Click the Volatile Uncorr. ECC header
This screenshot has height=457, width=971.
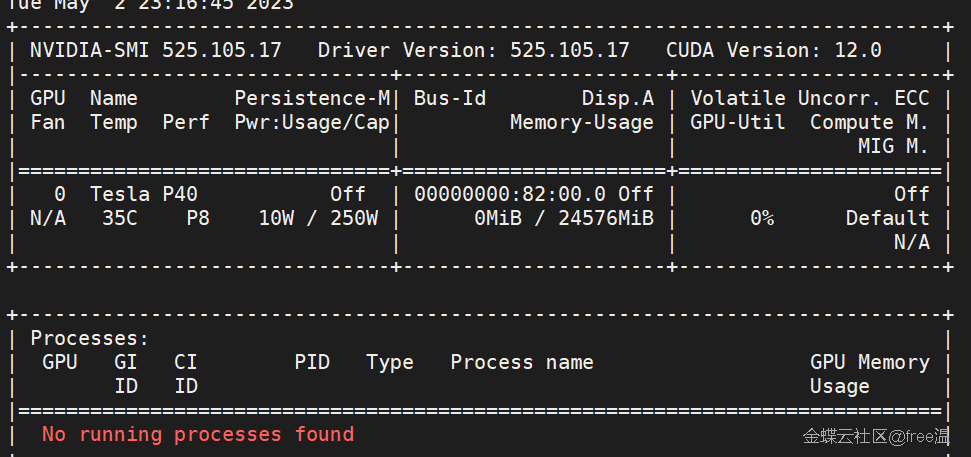pos(810,98)
